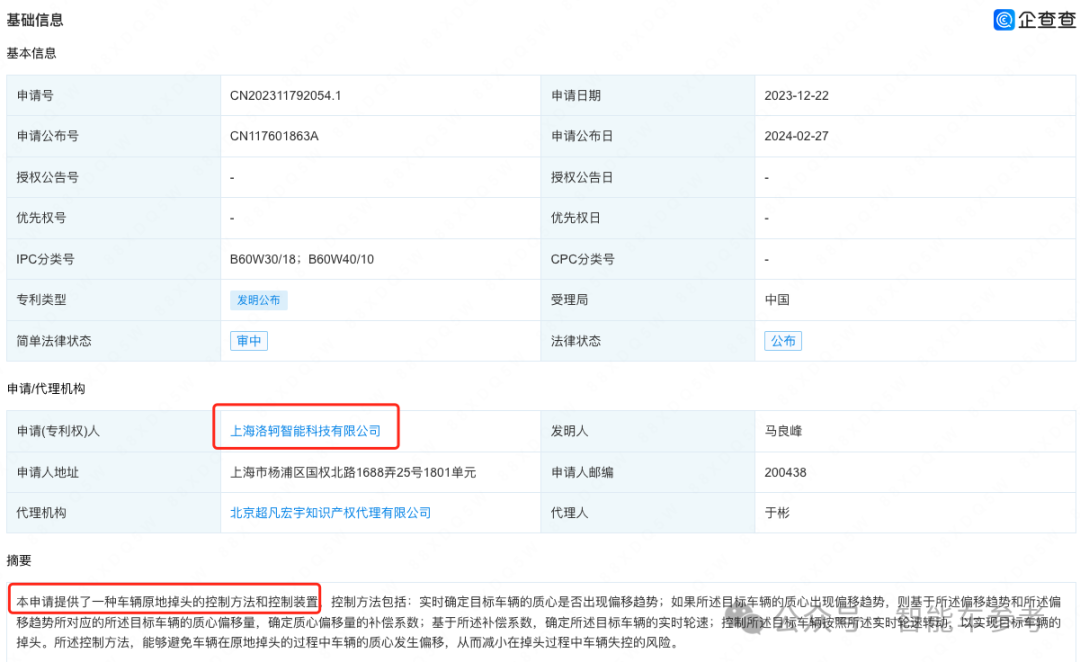Click the 授权公告号 label cell

pyautogui.click(x=114, y=177)
